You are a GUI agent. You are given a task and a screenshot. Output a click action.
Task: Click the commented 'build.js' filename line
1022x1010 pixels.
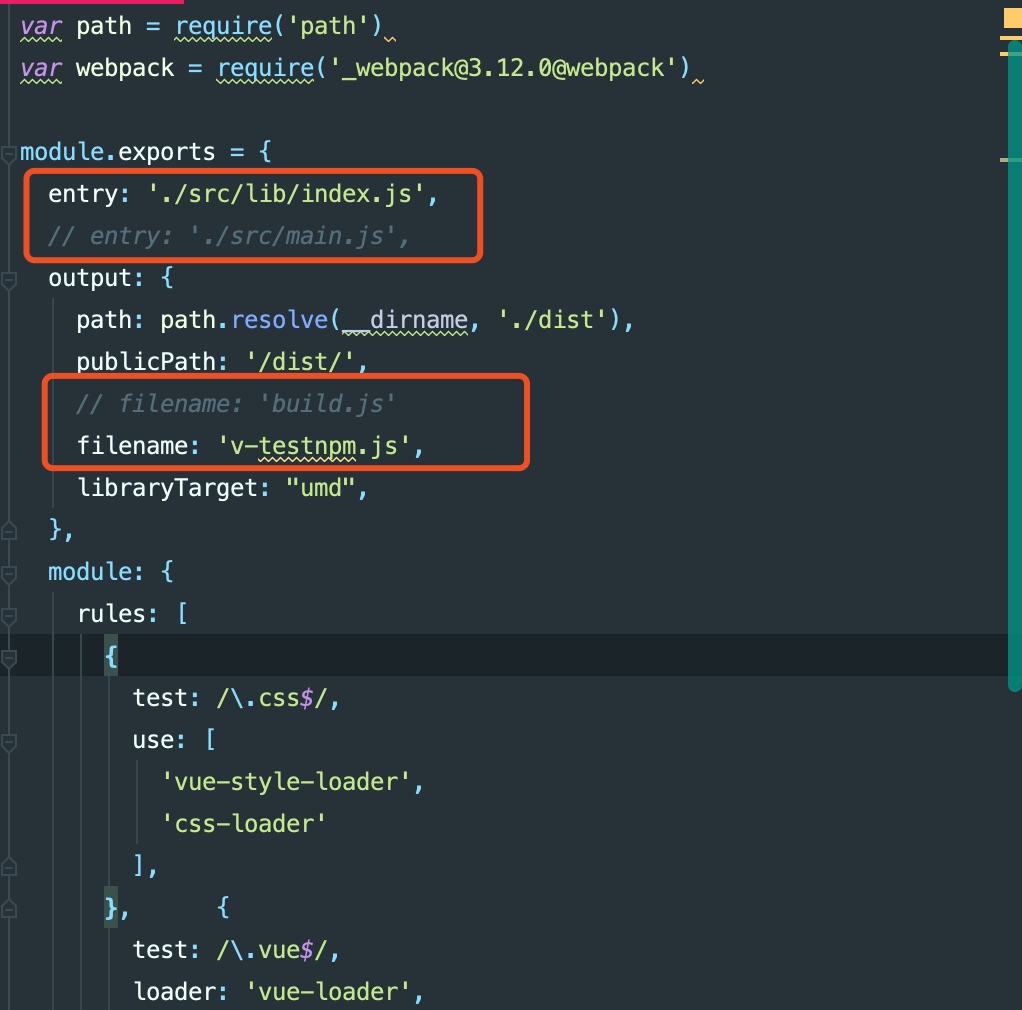point(236,404)
